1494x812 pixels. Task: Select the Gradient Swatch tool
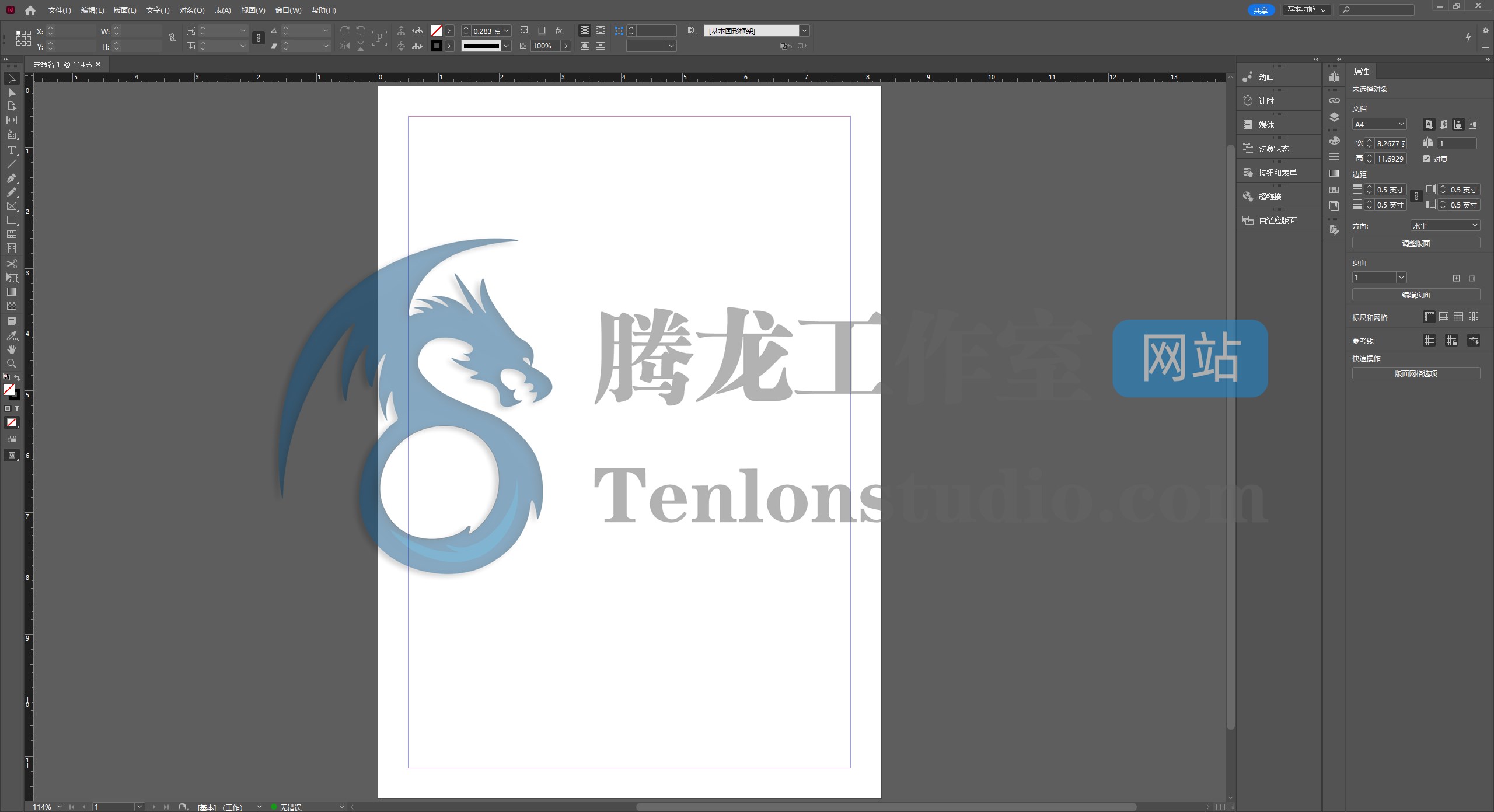coord(12,292)
